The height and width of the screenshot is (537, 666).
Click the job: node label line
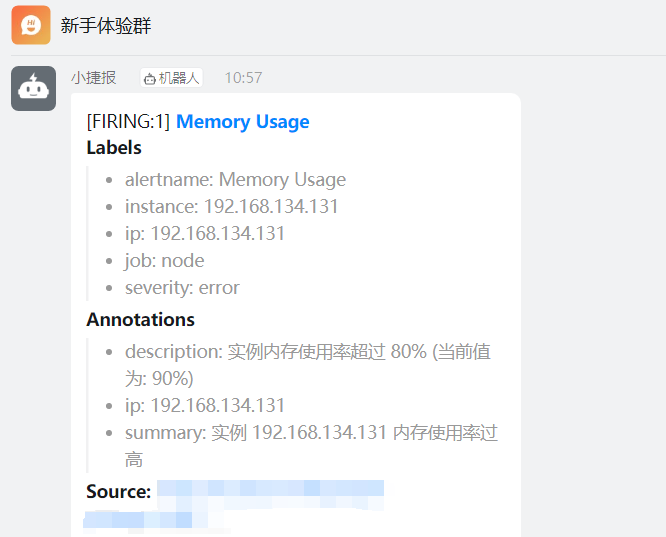tap(164, 261)
